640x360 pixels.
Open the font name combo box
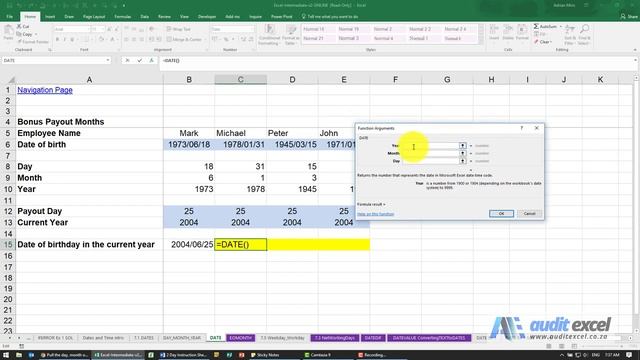(71, 29)
